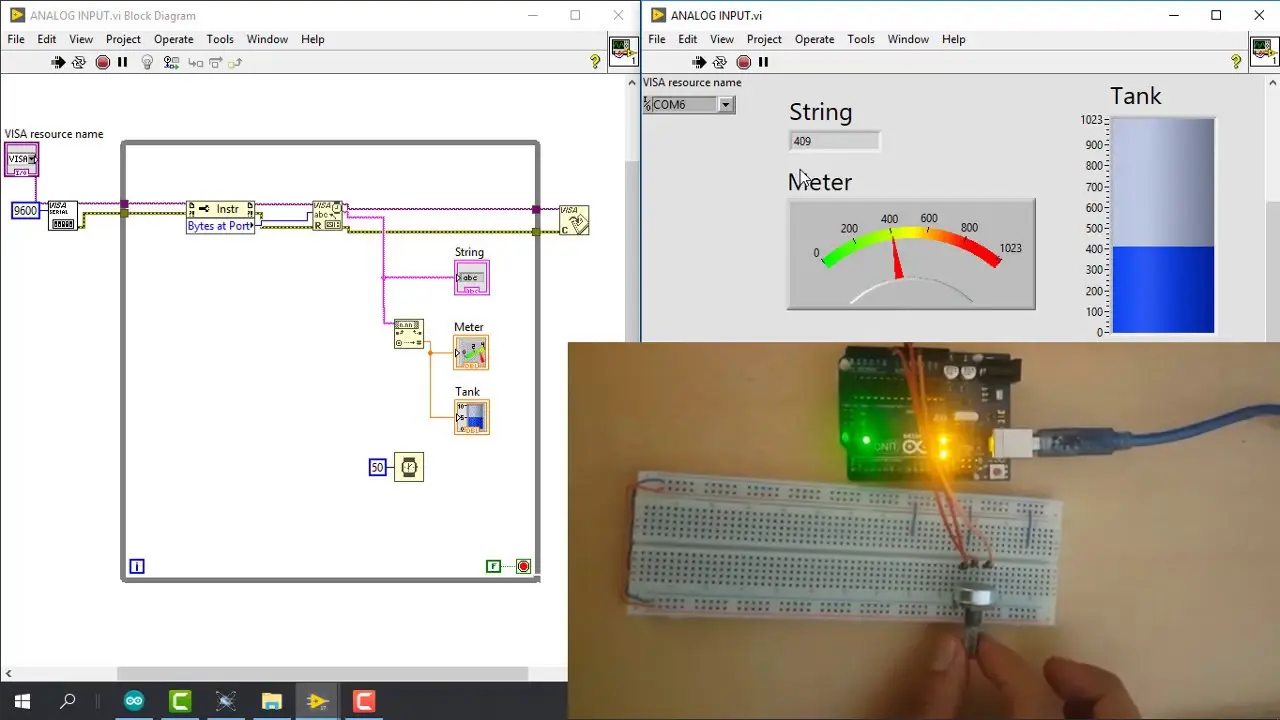Click the Bytes at Port property
Viewport: 1280px width, 720px height.
click(x=220, y=226)
